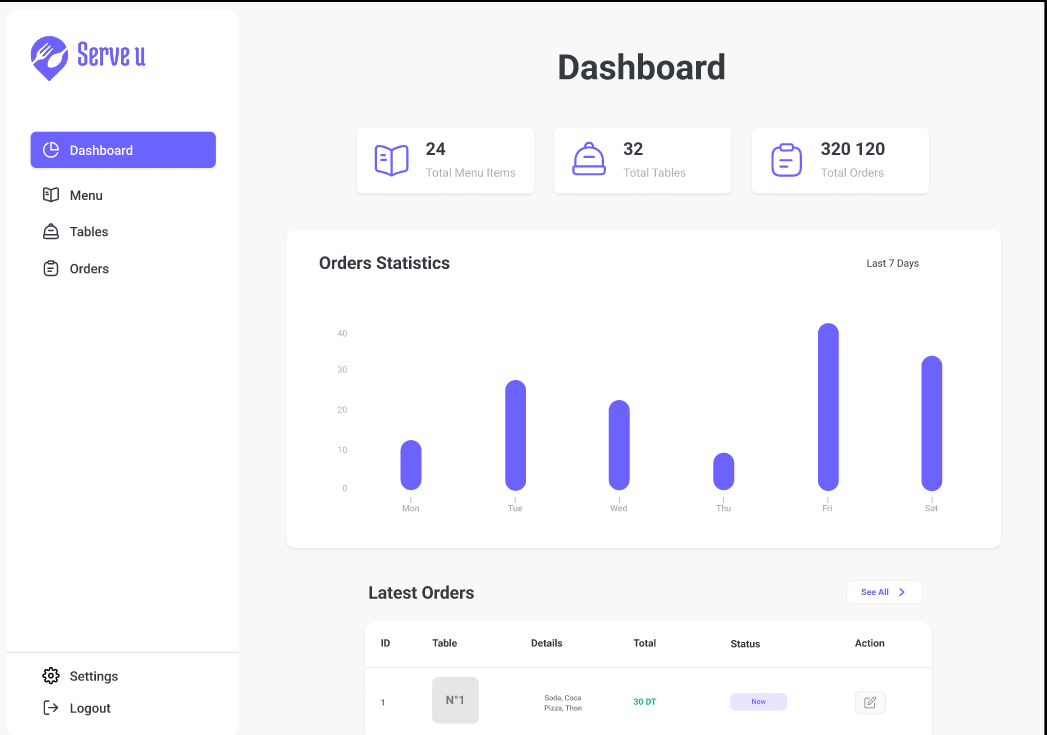
Task: Open the Last 7 Days range selector
Action: (x=892, y=264)
